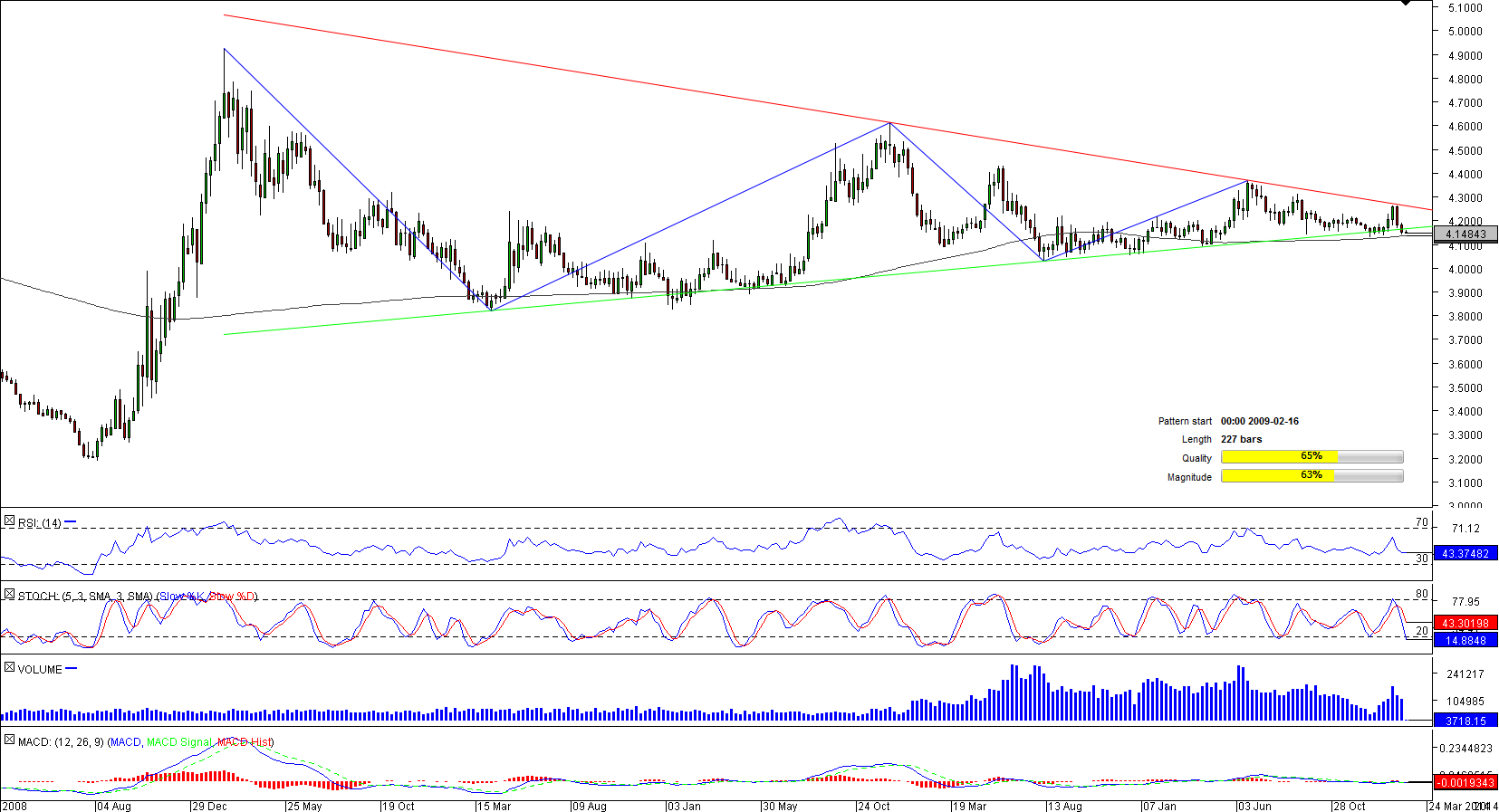Close the RSI indicator panel box
This screenshot has width=1499, height=812.
(9, 521)
